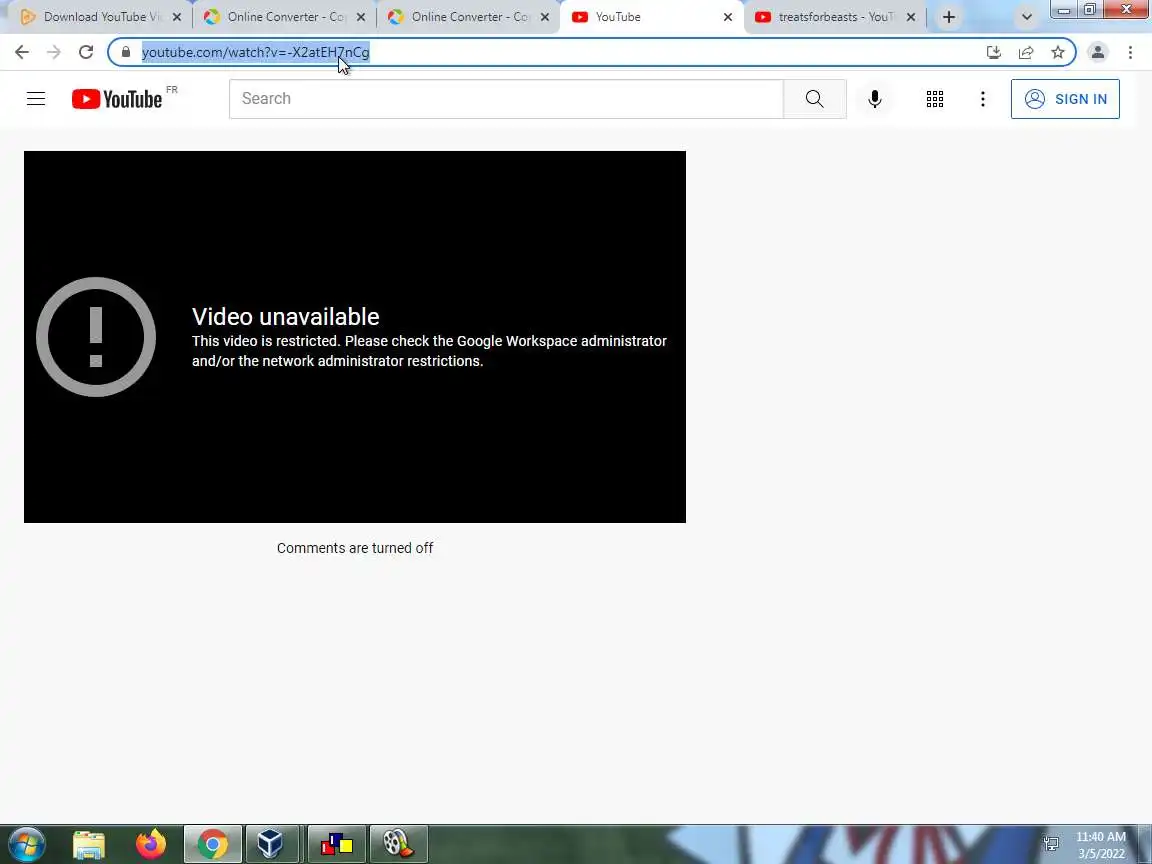Screen dimensions: 1152x864
Task: Open the colored blocks taskbar app
Action: coord(336,845)
